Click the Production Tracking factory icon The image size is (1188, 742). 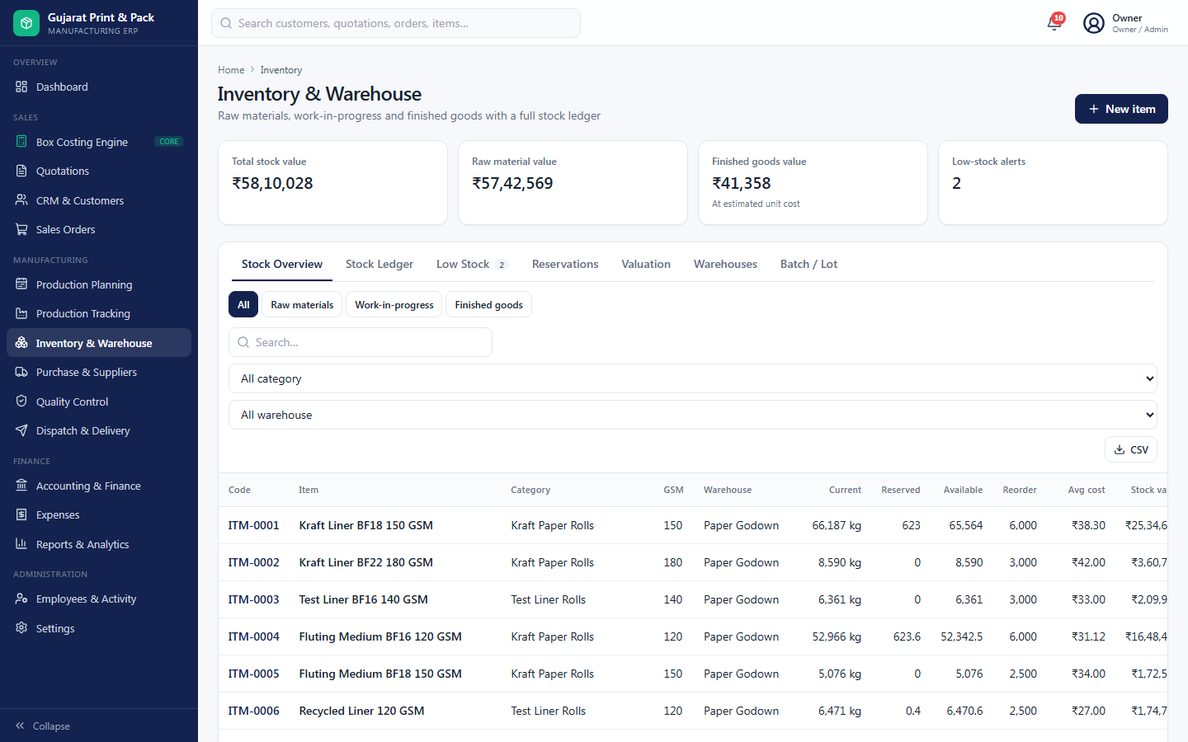21,313
